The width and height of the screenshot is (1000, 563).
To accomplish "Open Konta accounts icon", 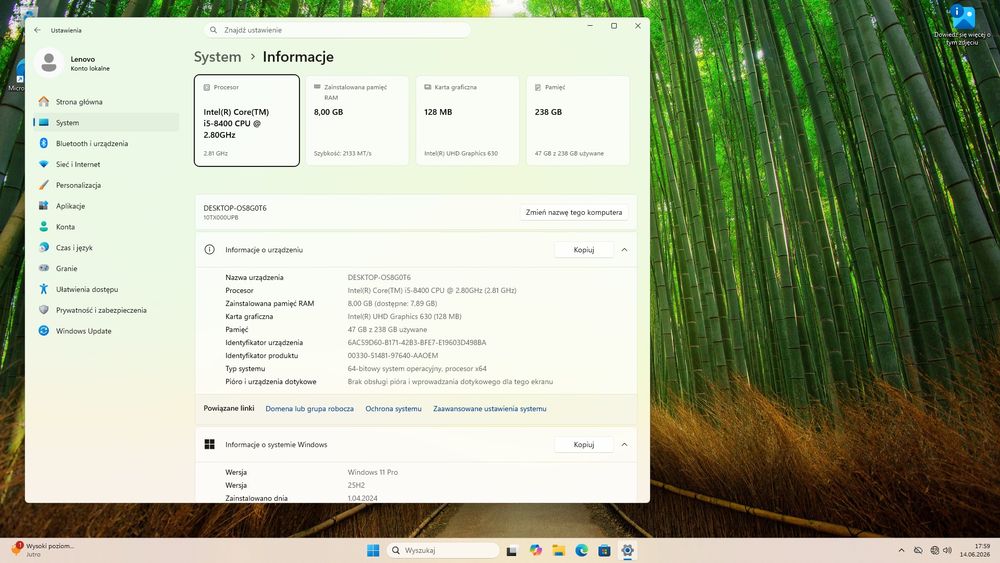I will pyautogui.click(x=43, y=226).
